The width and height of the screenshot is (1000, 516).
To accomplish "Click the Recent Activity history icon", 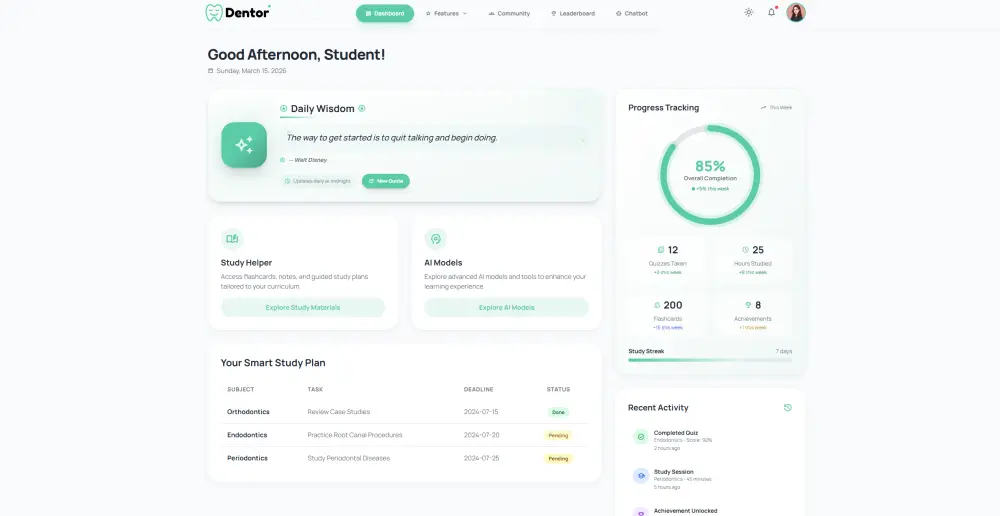I will [788, 408].
